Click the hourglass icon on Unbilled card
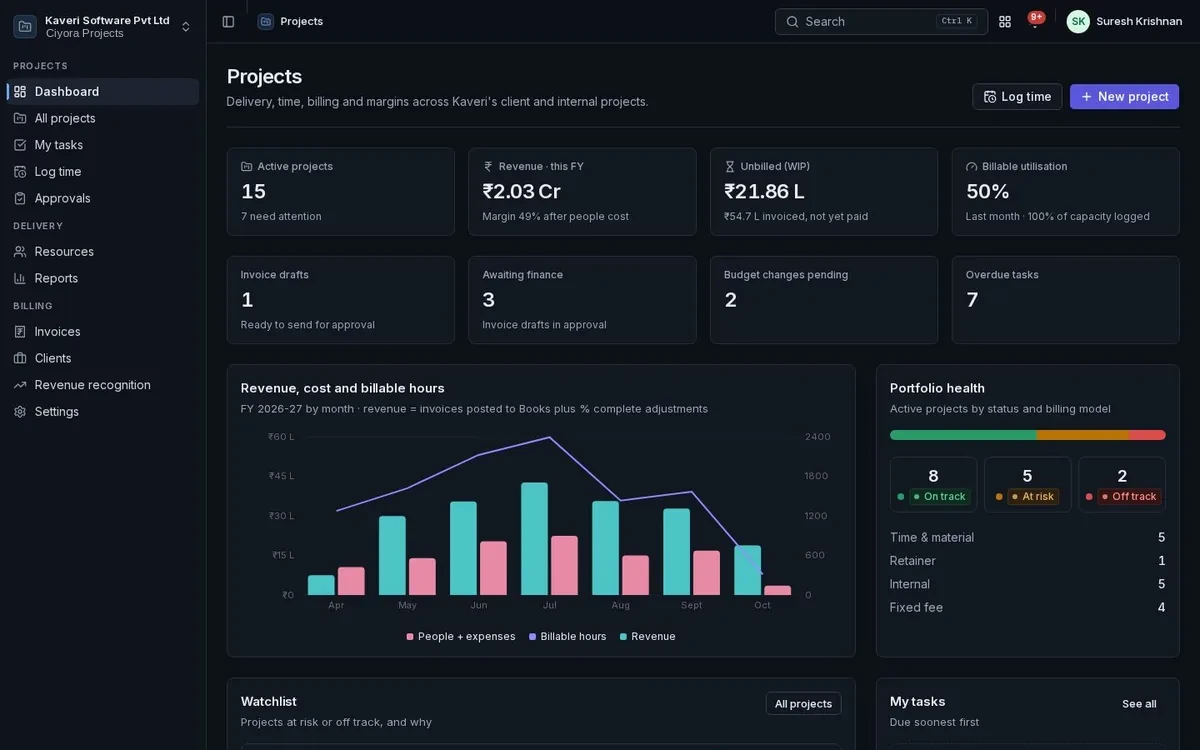 point(730,166)
